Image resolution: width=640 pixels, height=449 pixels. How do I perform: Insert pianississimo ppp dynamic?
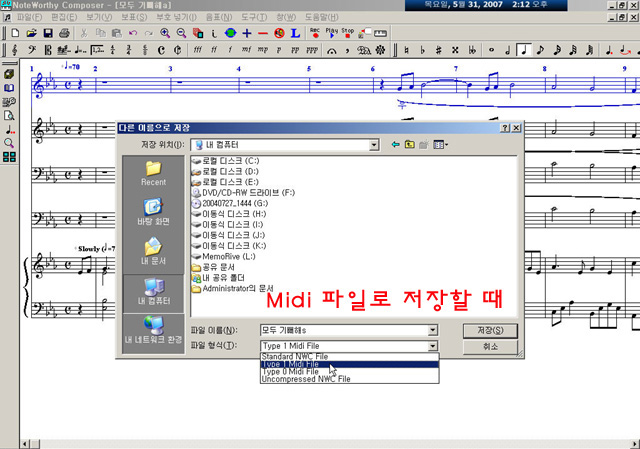point(312,50)
